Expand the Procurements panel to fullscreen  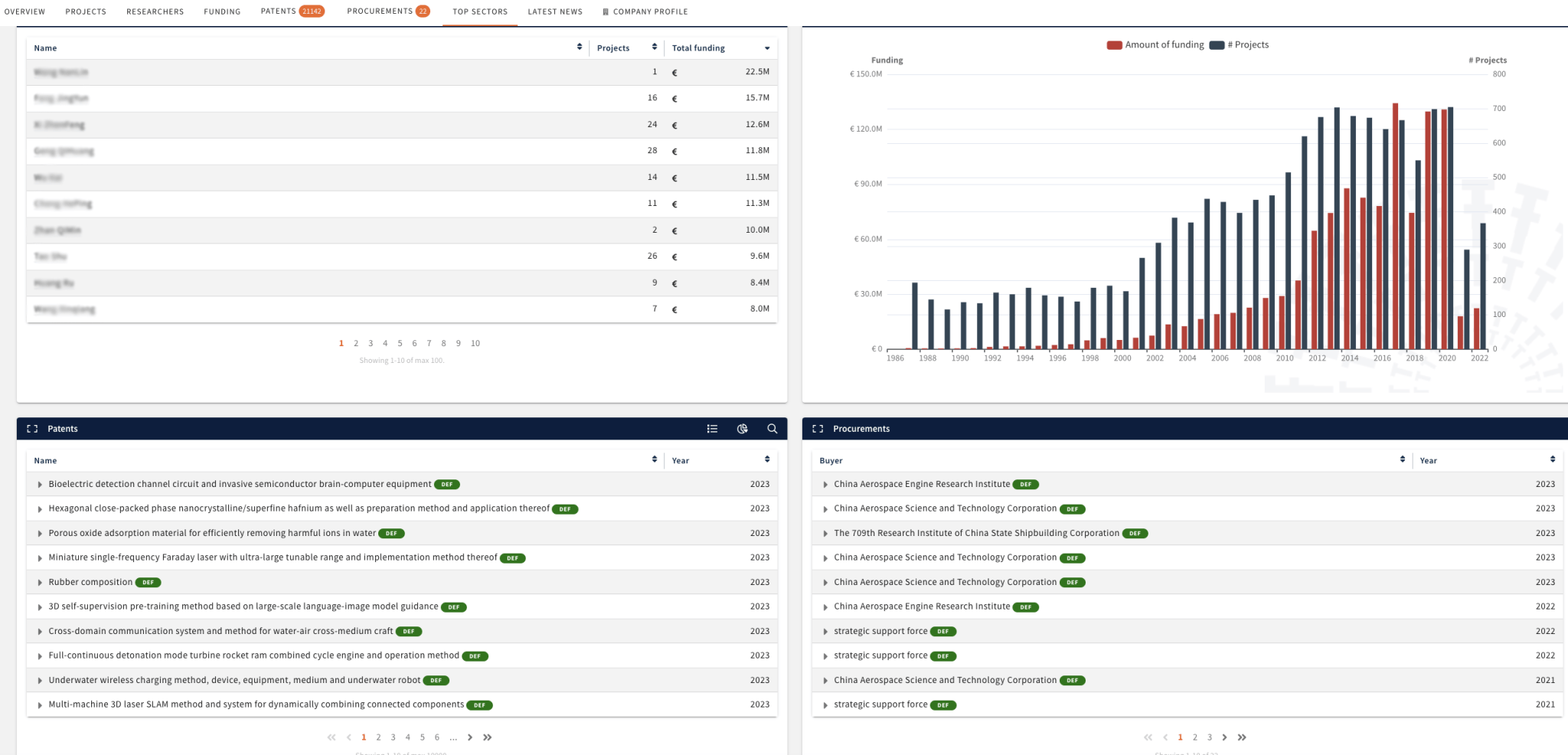818,429
